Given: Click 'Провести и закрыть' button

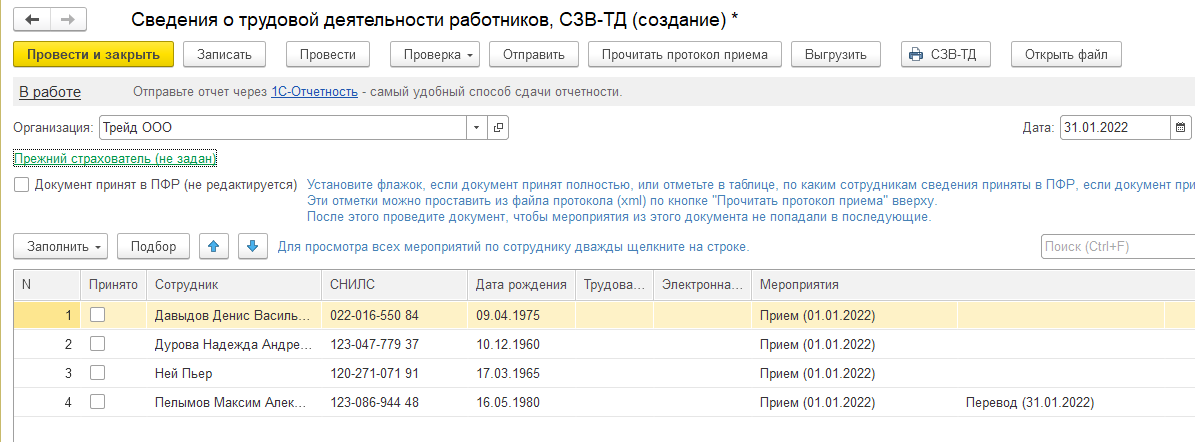Looking at the screenshot, I should point(94,54).
